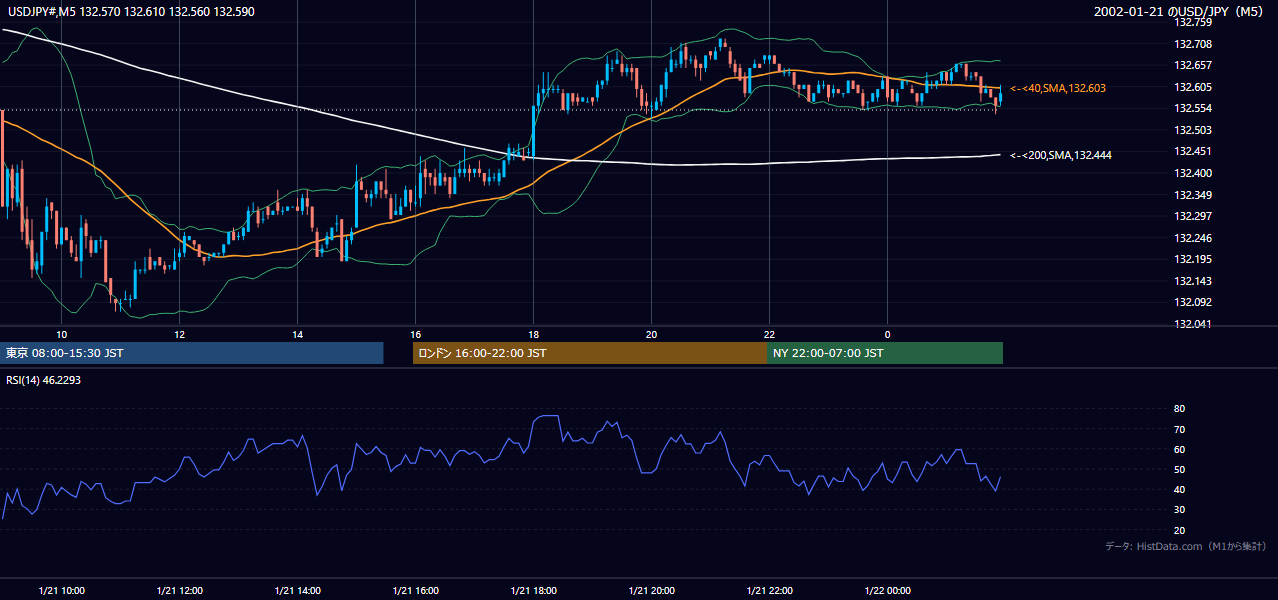
Task: Click RSI axis level 20
Action: pos(1180,530)
